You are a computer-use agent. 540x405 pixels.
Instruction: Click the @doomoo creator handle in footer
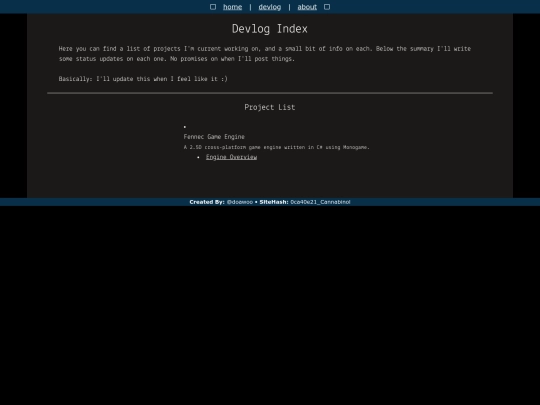(x=240, y=202)
